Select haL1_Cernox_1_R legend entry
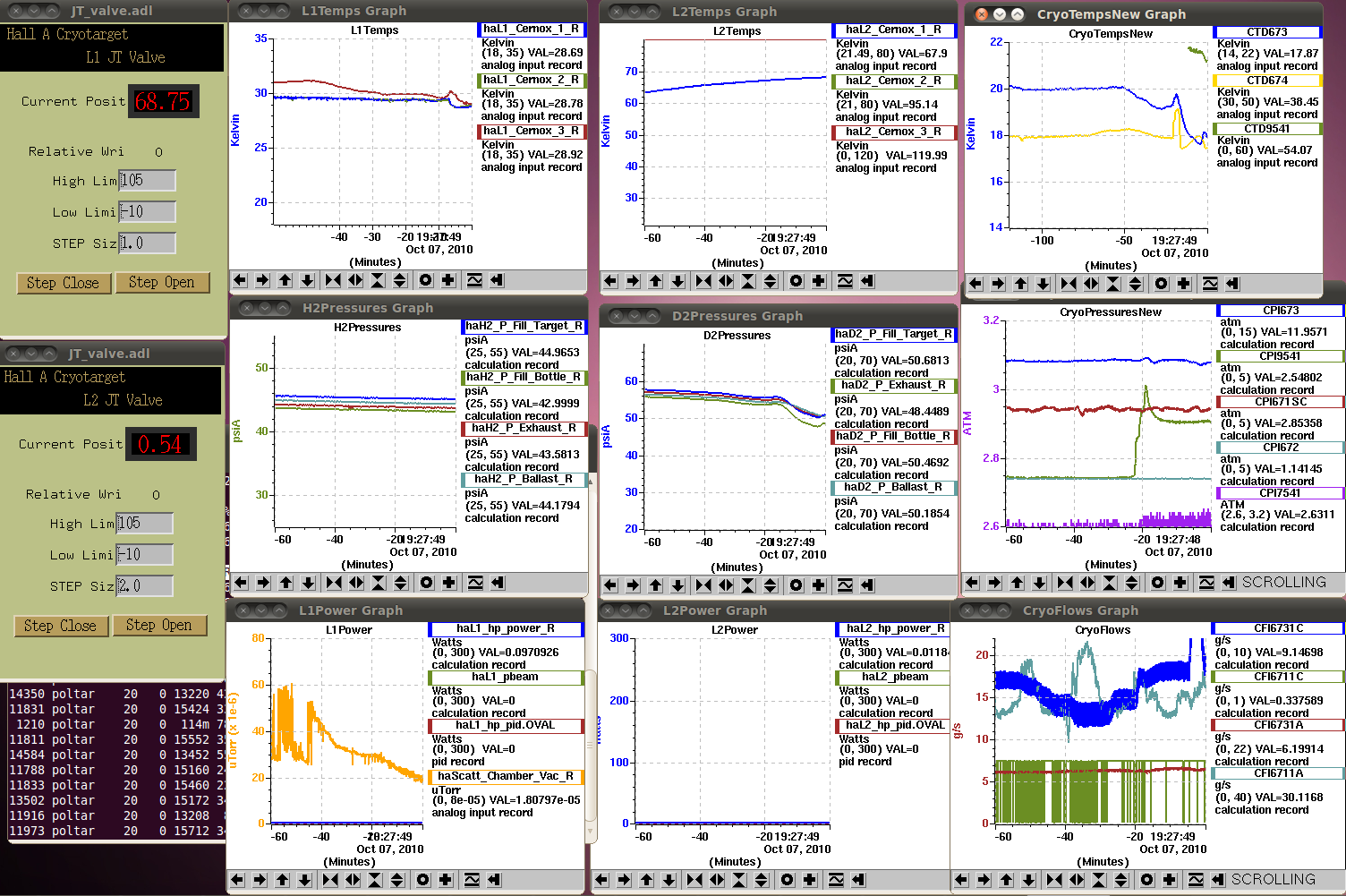This screenshot has width=1346, height=896. coord(532,30)
